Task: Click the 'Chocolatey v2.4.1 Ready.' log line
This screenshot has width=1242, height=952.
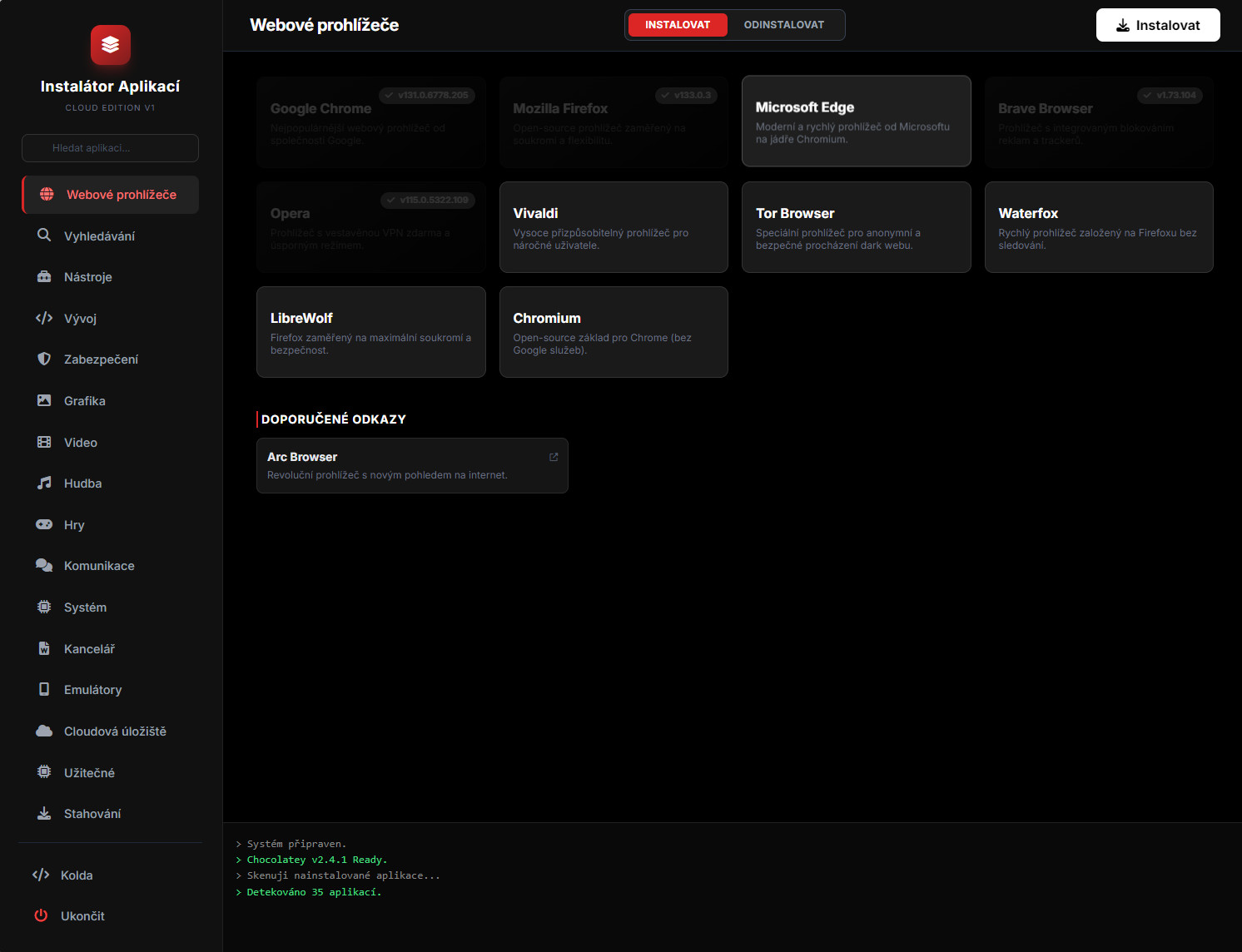Action: 311,860
